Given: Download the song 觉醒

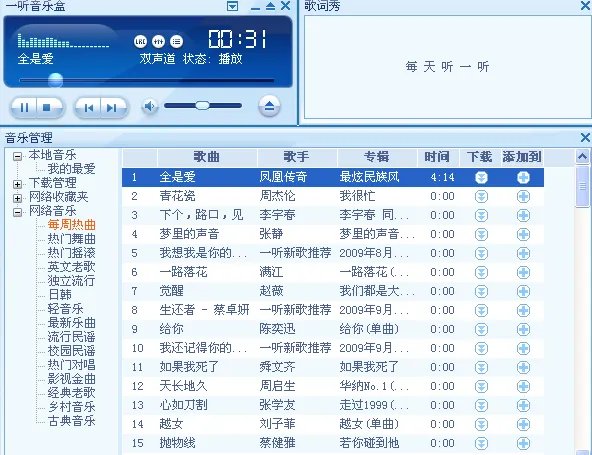Looking at the screenshot, I should tap(481, 291).
